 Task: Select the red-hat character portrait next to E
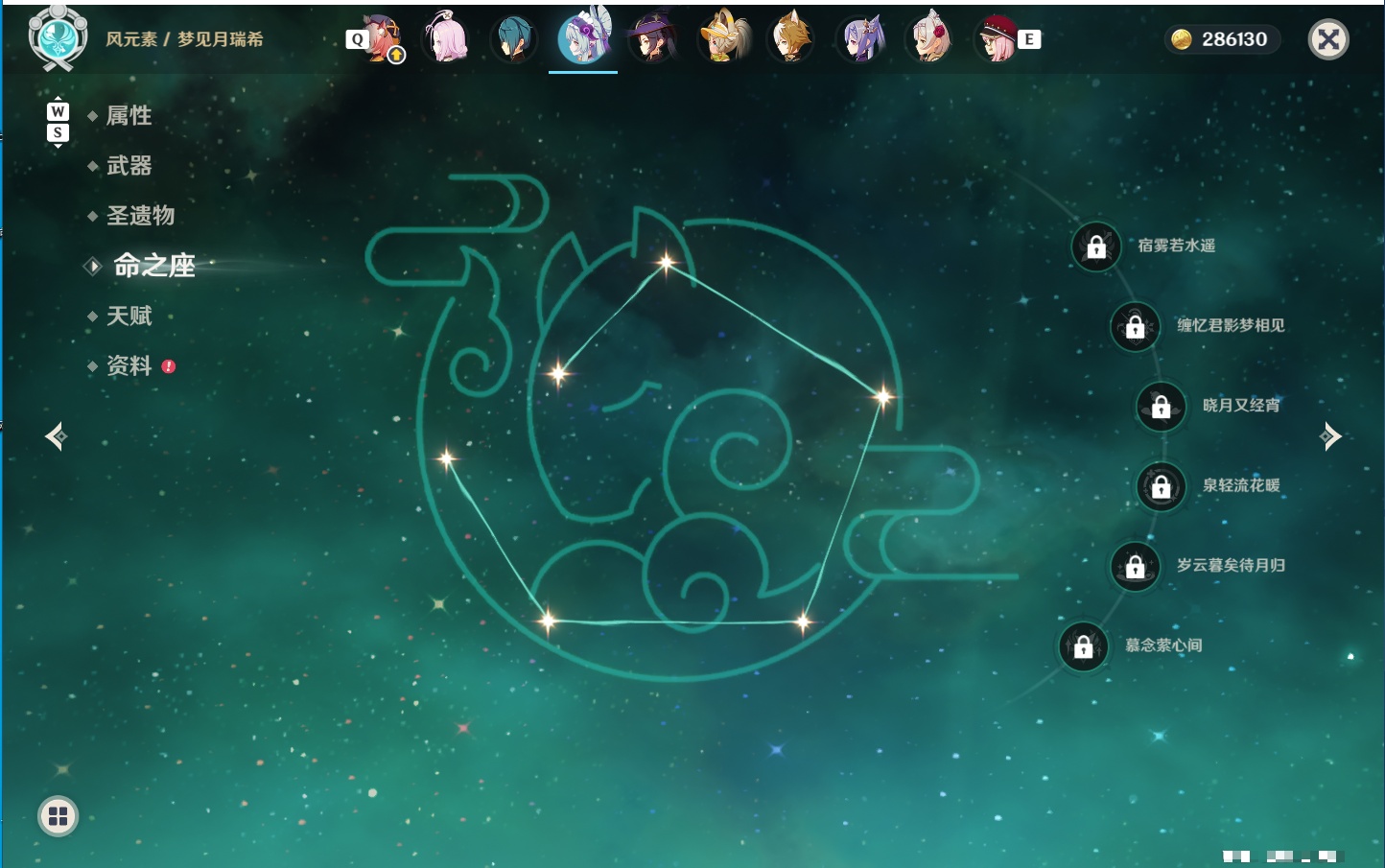click(998, 39)
